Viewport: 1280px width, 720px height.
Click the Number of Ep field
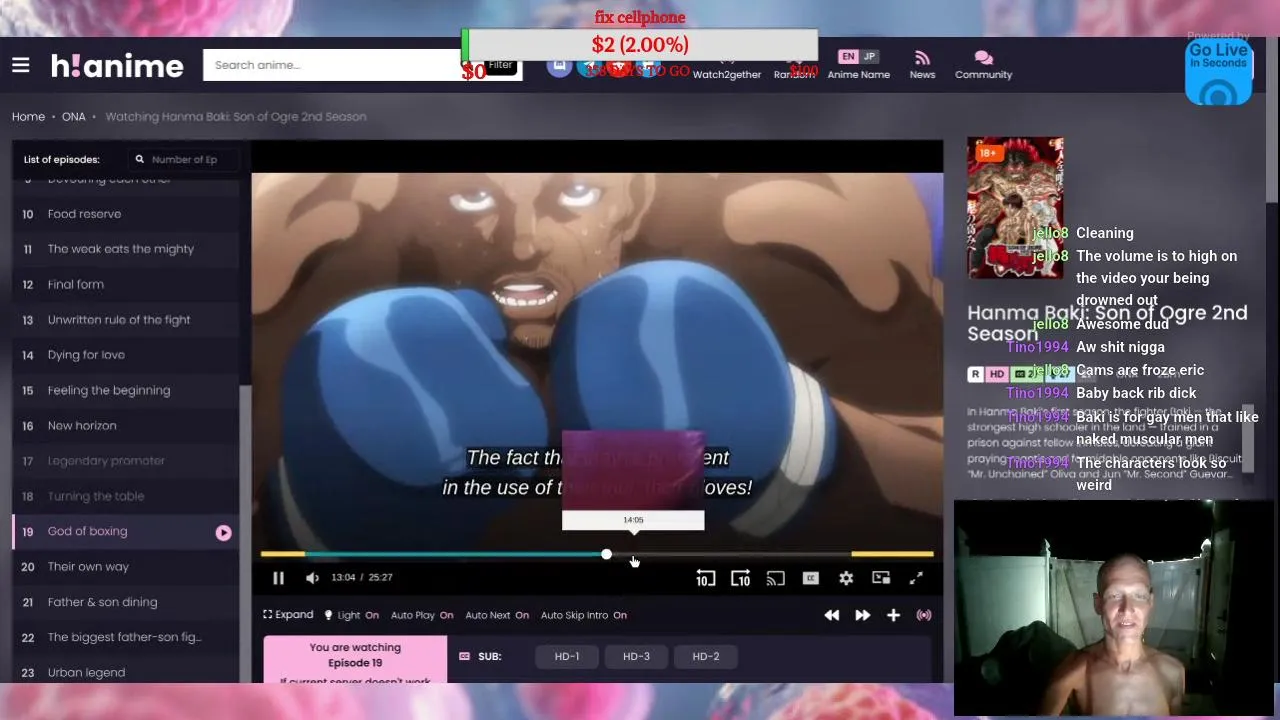(185, 159)
